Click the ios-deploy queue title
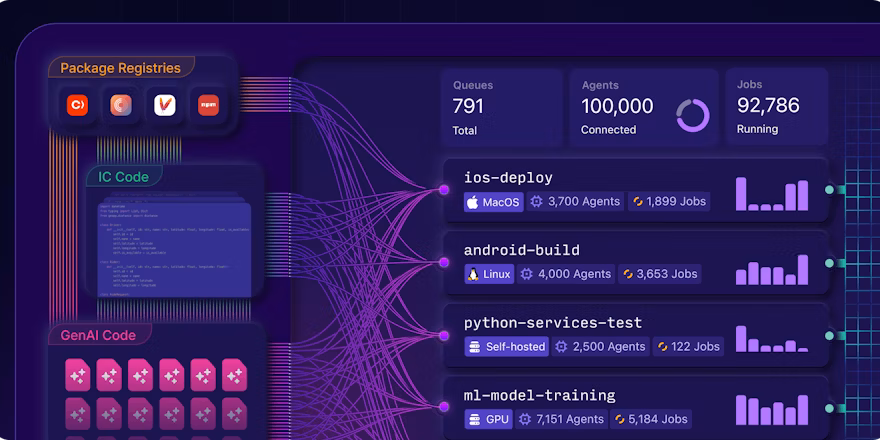The height and width of the screenshot is (440, 880). click(508, 178)
